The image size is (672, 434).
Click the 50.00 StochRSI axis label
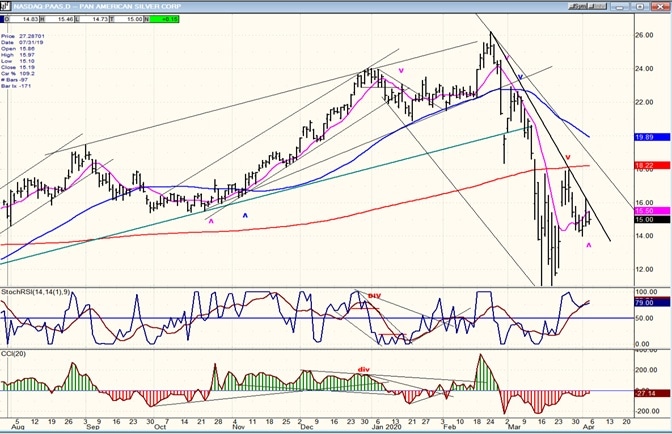pyautogui.click(x=645, y=318)
